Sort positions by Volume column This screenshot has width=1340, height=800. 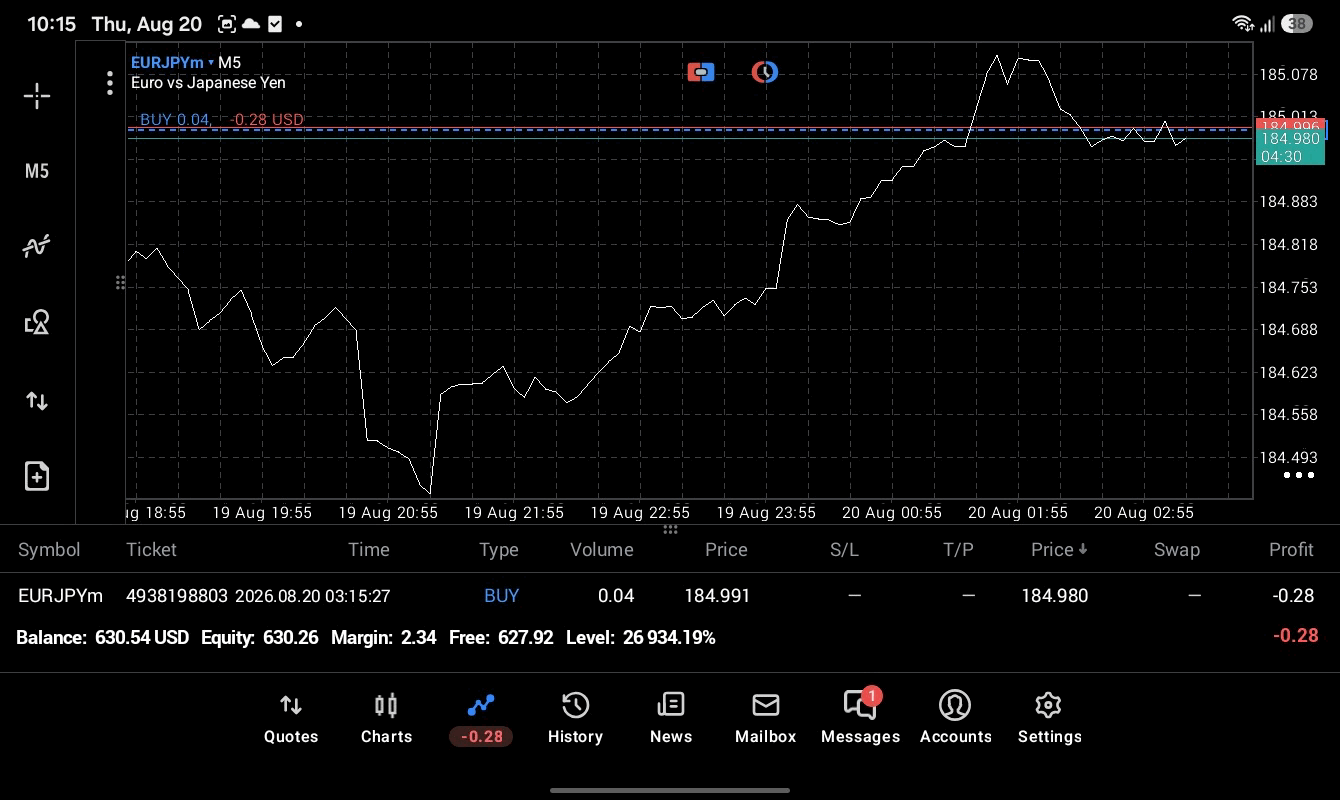click(x=602, y=550)
